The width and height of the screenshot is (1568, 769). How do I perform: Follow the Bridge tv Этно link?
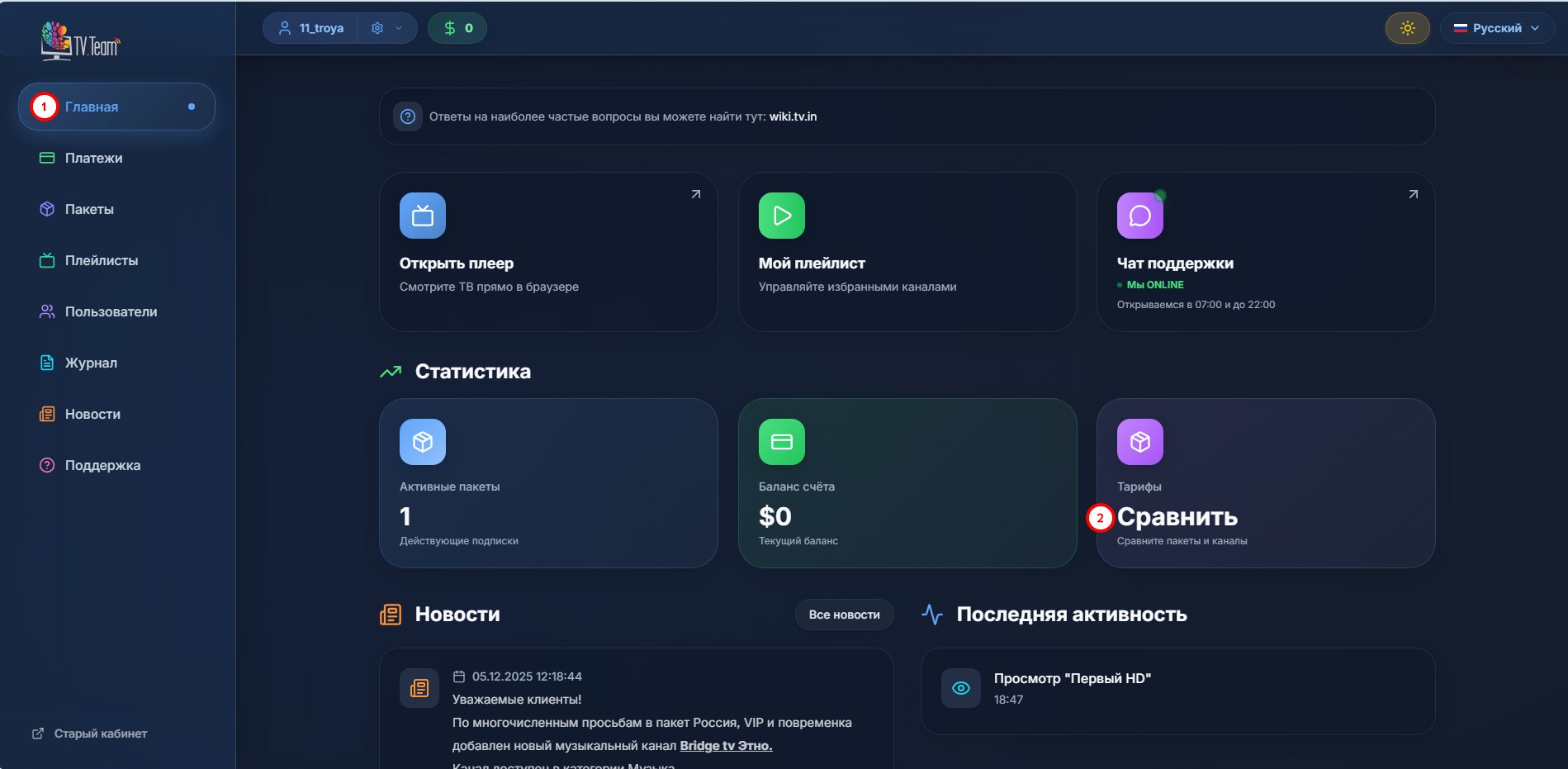coord(726,745)
